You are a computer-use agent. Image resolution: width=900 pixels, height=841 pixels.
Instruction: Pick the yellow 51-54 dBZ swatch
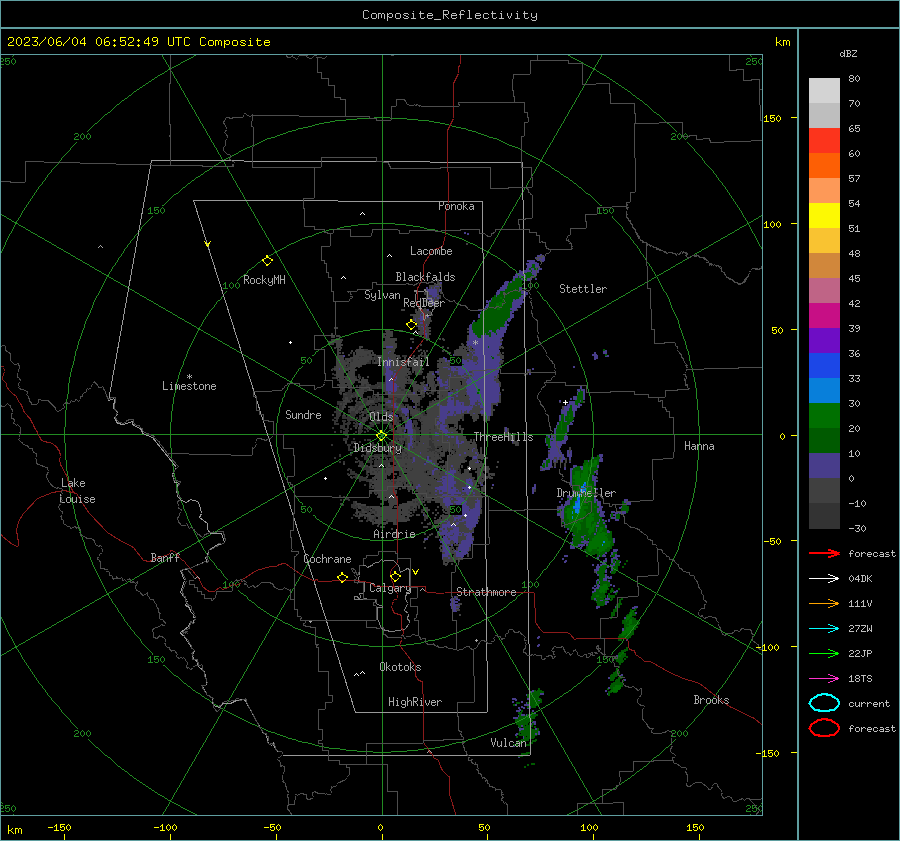[824, 216]
